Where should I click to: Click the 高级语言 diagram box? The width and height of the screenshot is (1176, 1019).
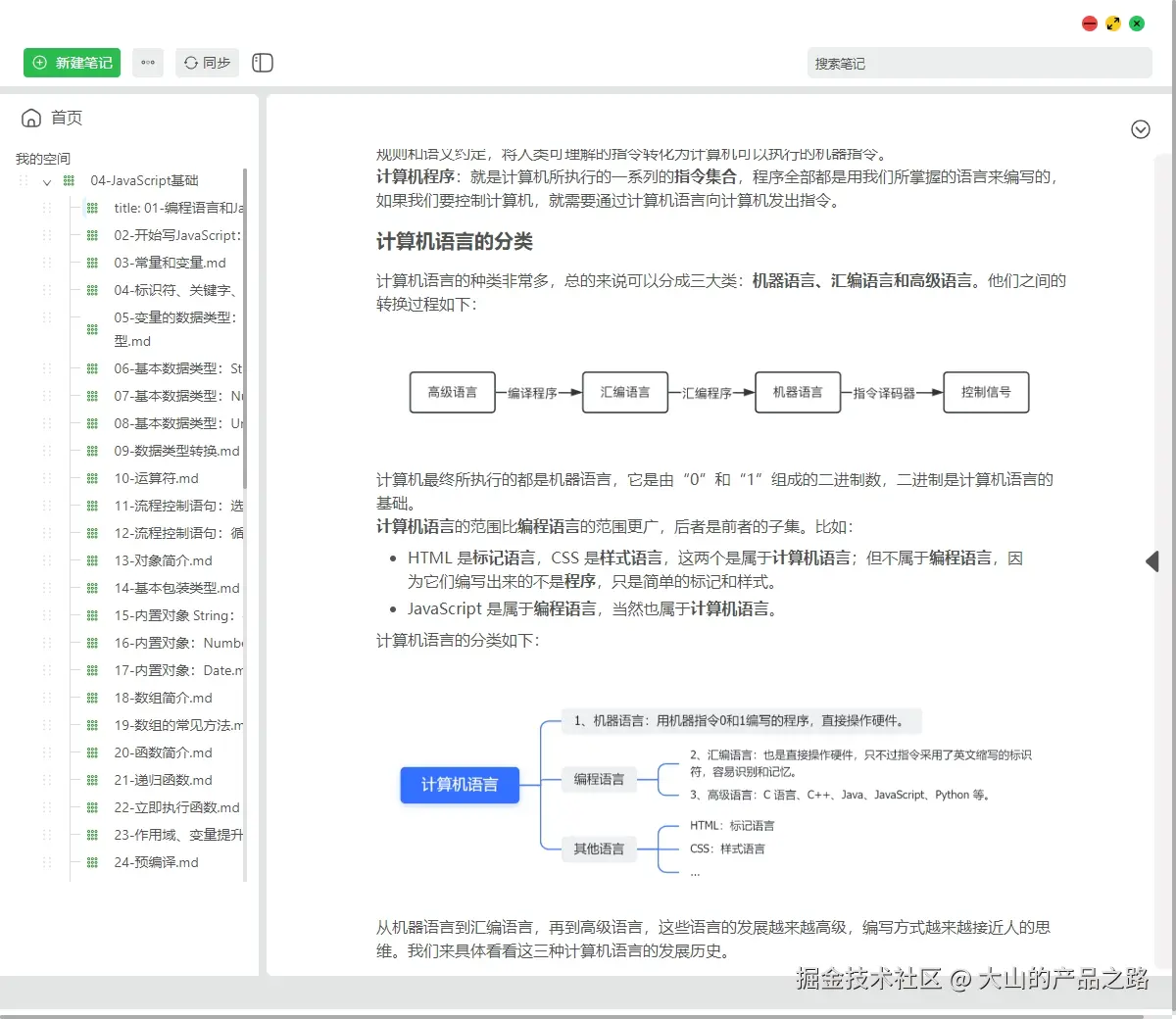pos(453,392)
